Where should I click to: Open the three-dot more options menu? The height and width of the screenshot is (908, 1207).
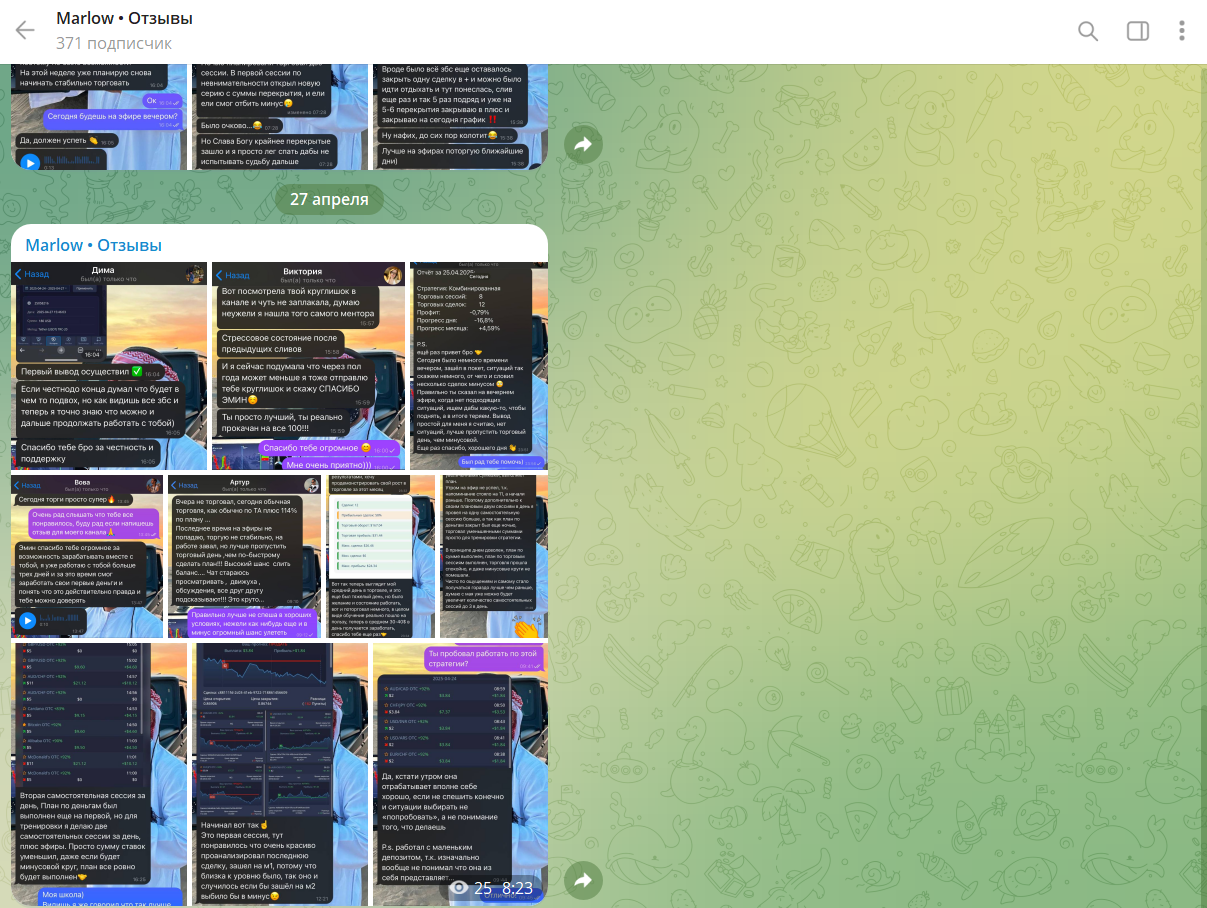1182,31
